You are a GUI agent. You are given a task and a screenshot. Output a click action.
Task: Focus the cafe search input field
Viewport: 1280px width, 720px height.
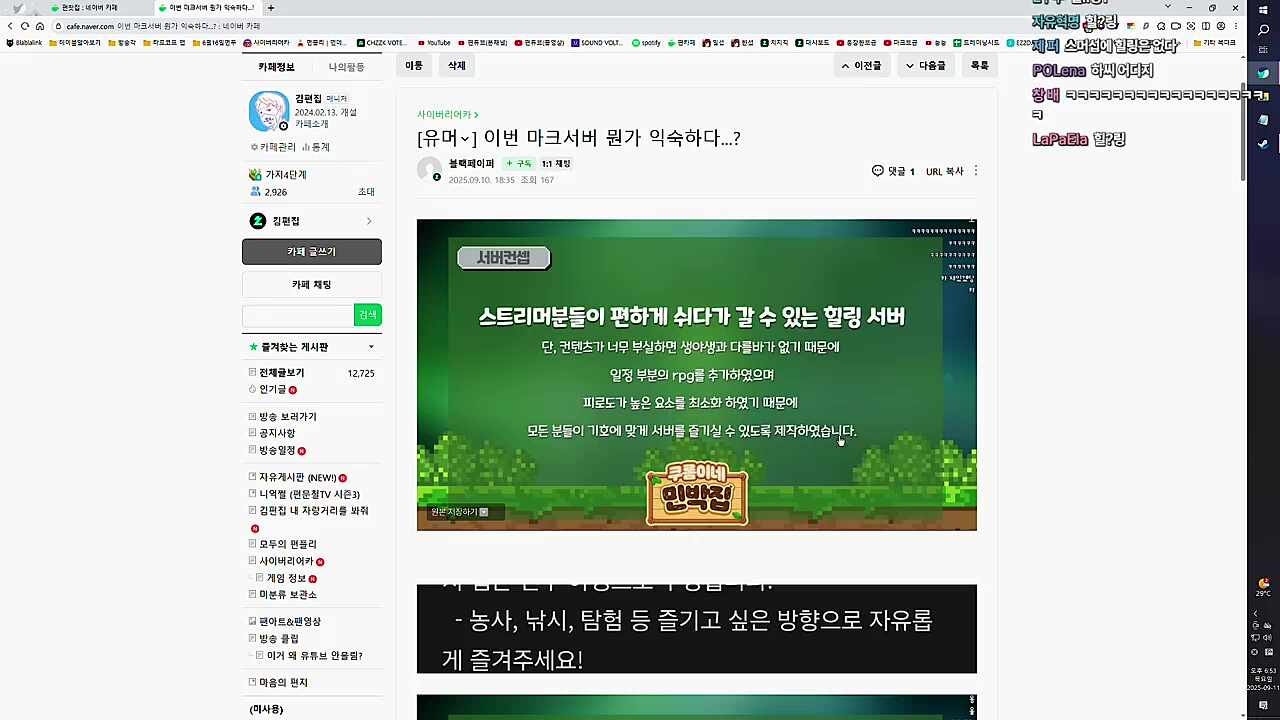[x=298, y=315]
